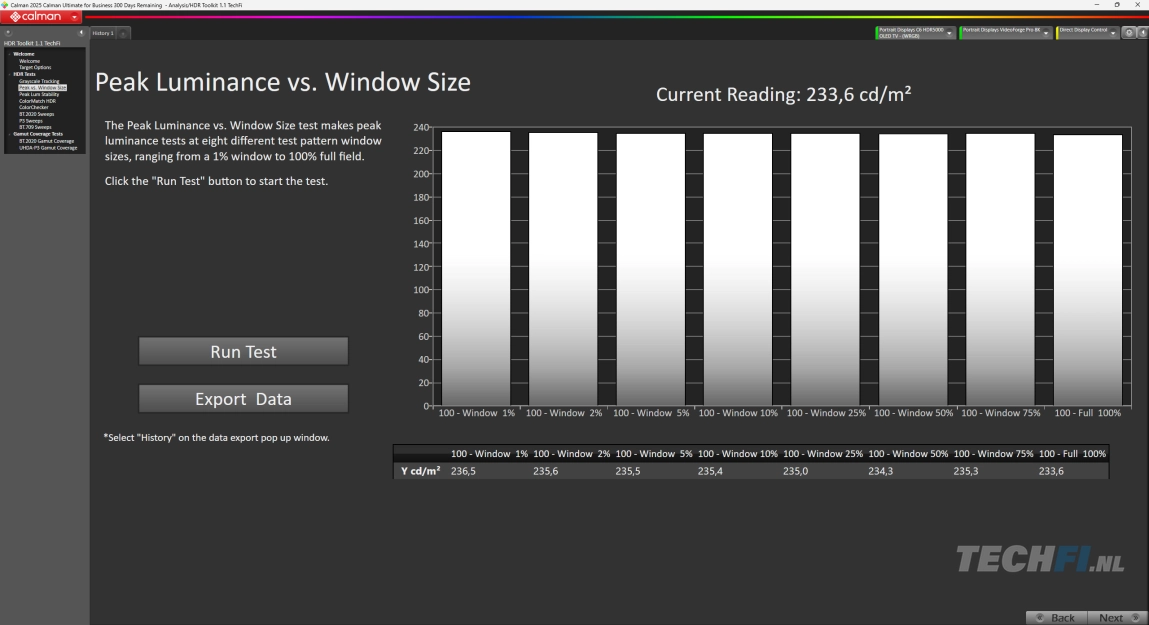Open the Calman main menu dropdown arrow
Image resolution: width=1149 pixels, height=625 pixels.
coord(76,17)
